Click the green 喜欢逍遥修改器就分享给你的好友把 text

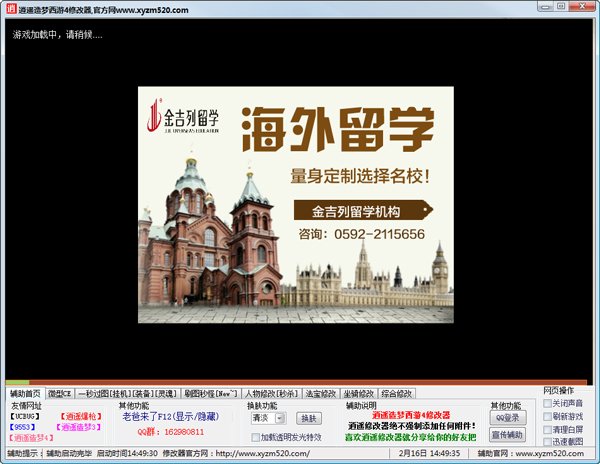pyautogui.click(x=411, y=437)
